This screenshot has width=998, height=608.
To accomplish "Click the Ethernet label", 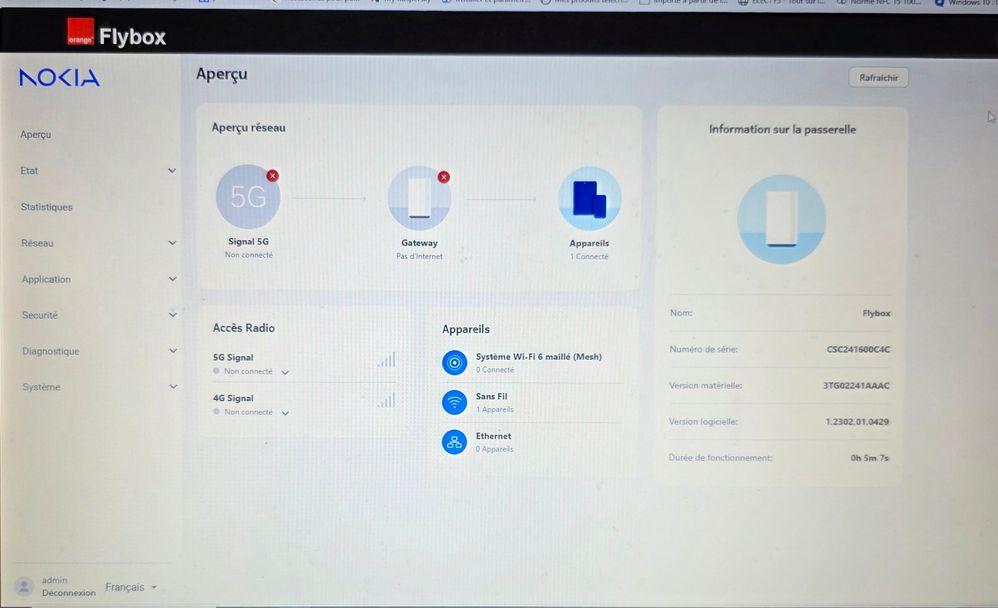I will click(493, 436).
